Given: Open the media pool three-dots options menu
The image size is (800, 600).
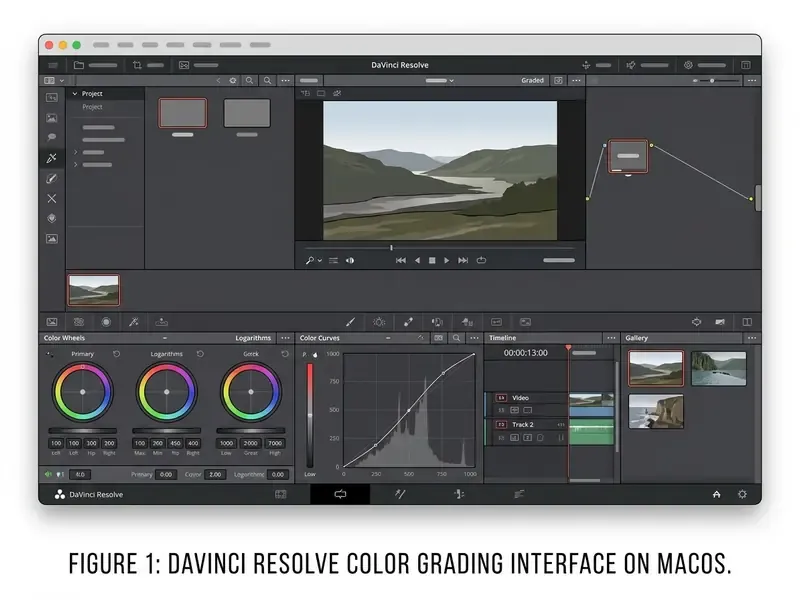Looking at the screenshot, I should pos(285,81).
